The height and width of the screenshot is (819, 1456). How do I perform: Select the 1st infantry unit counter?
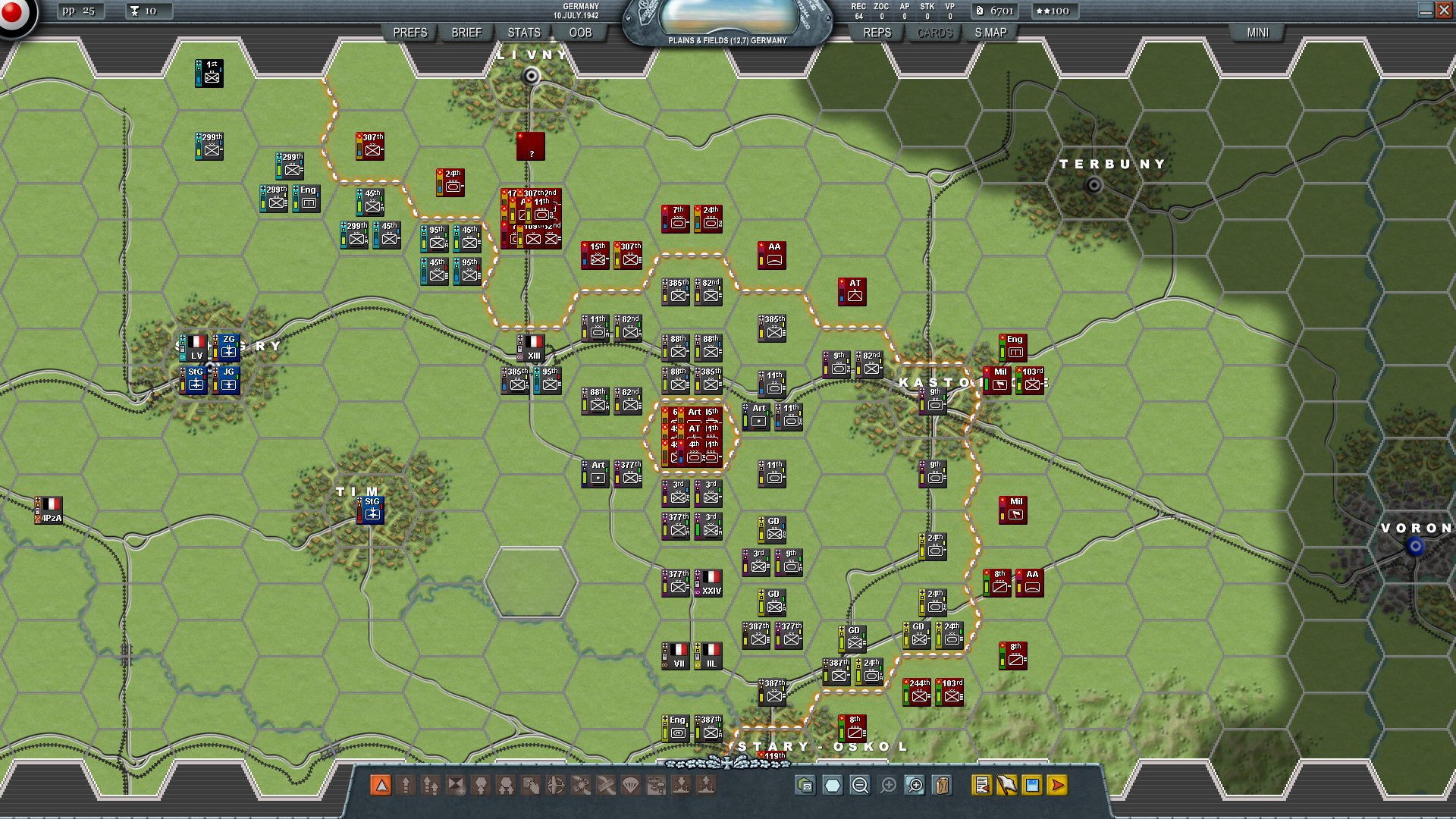(x=209, y=73)
